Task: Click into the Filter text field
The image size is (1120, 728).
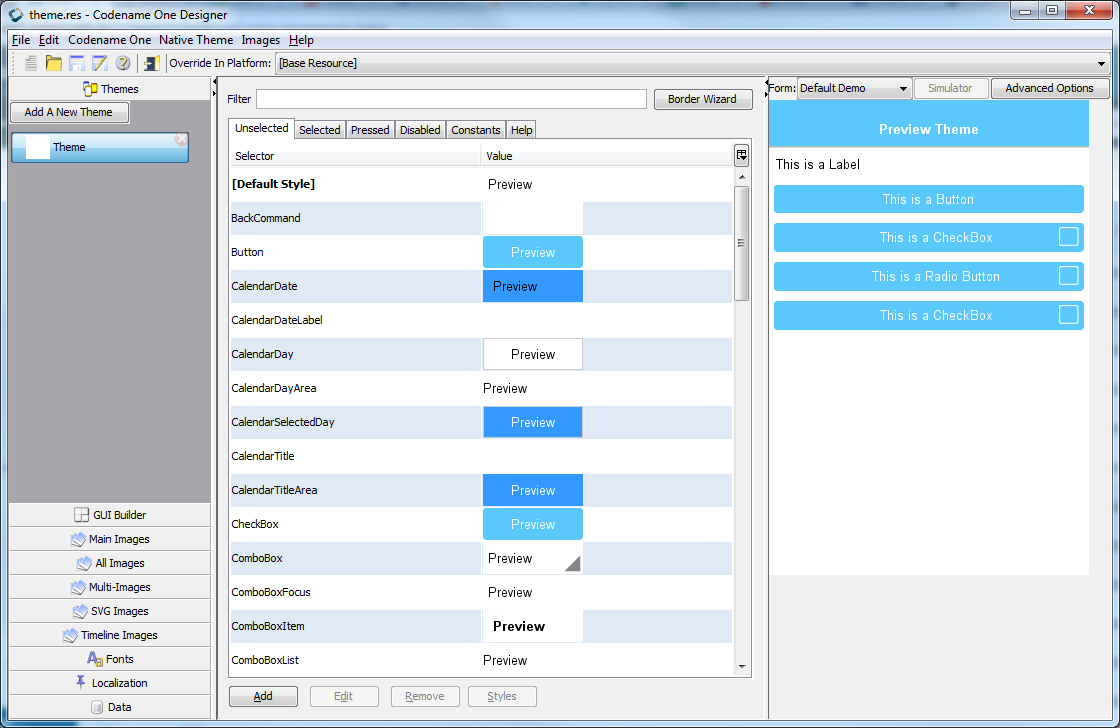Action: (x=451, y=99)
